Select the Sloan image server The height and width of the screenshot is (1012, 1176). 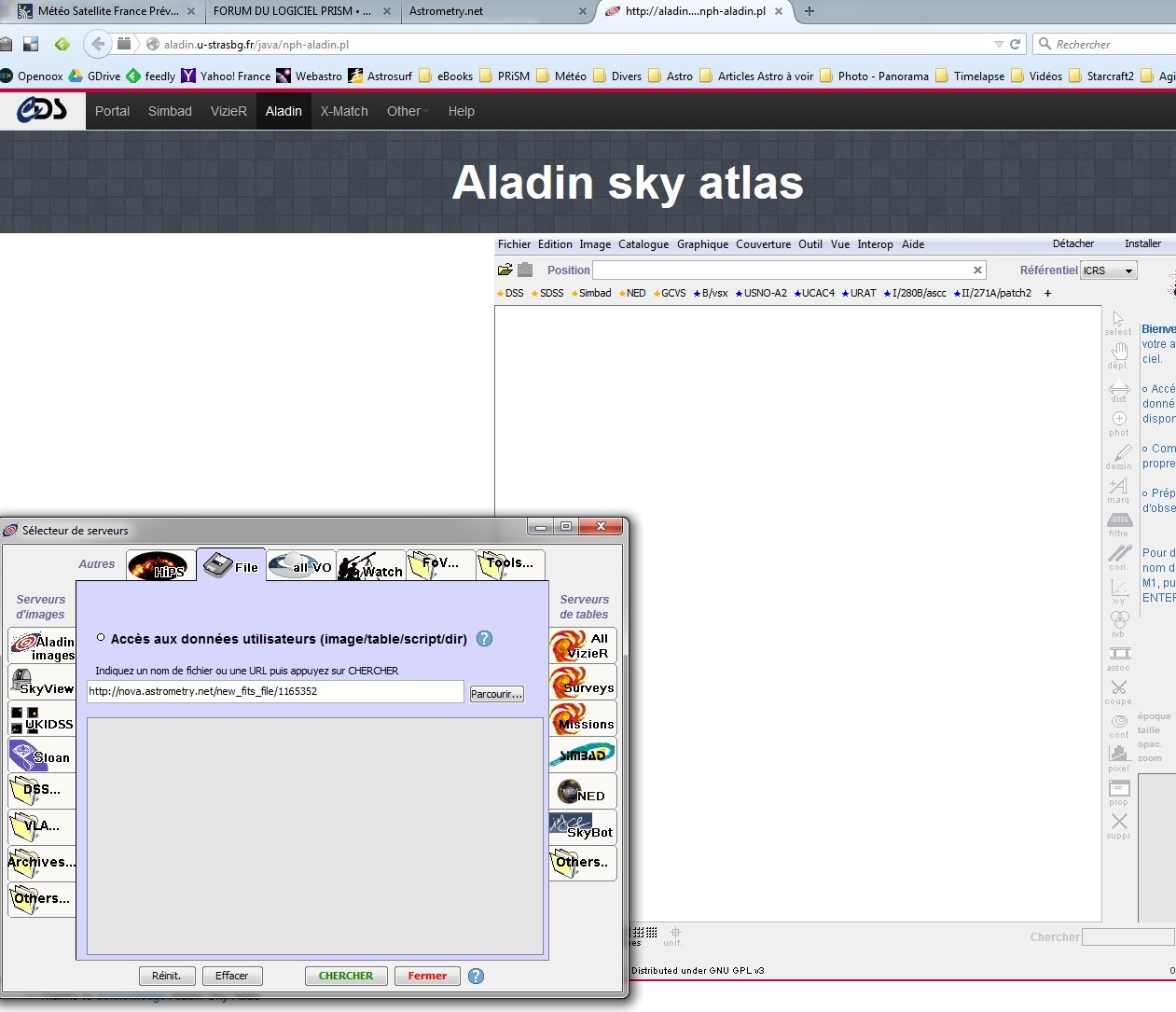(x=41, y=756)
